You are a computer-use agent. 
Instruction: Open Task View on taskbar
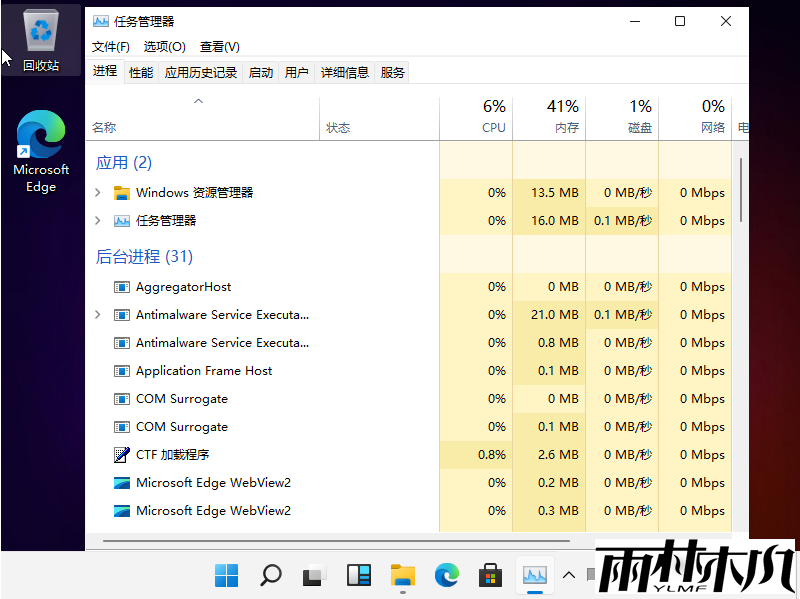click(x=315, y=575)
